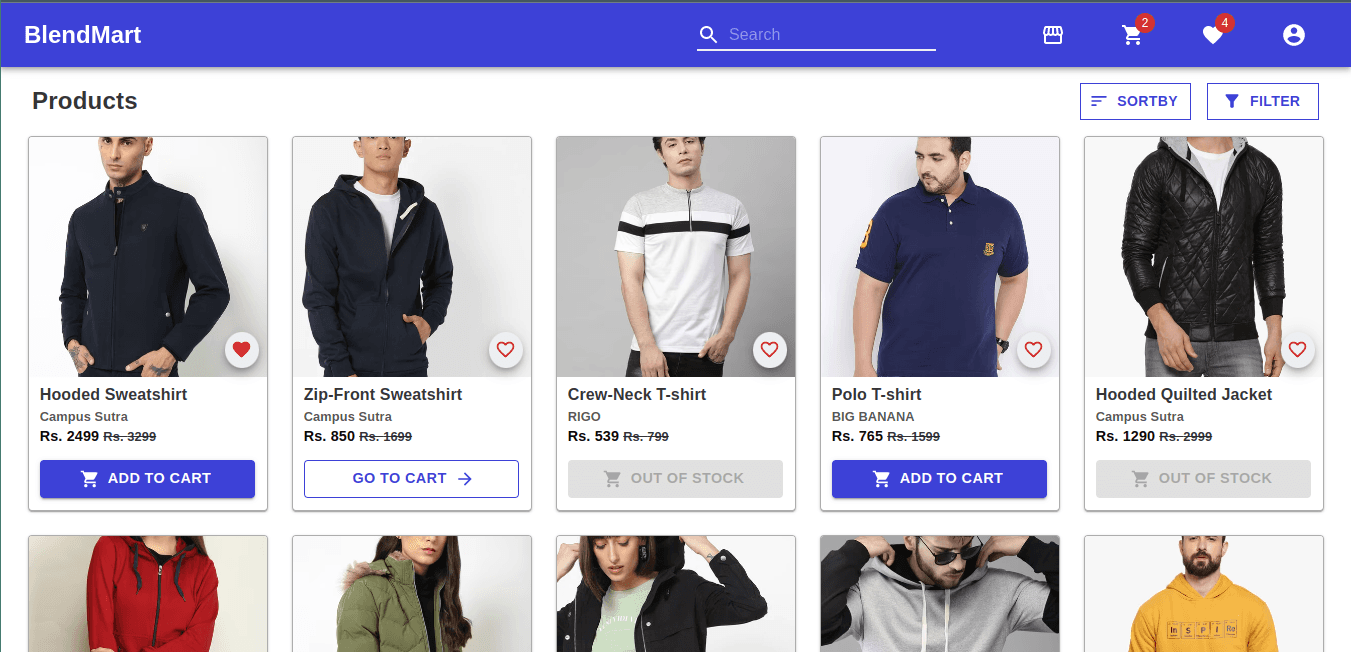
Task: Open the SORTBY options
Action: pos(1135,101)
